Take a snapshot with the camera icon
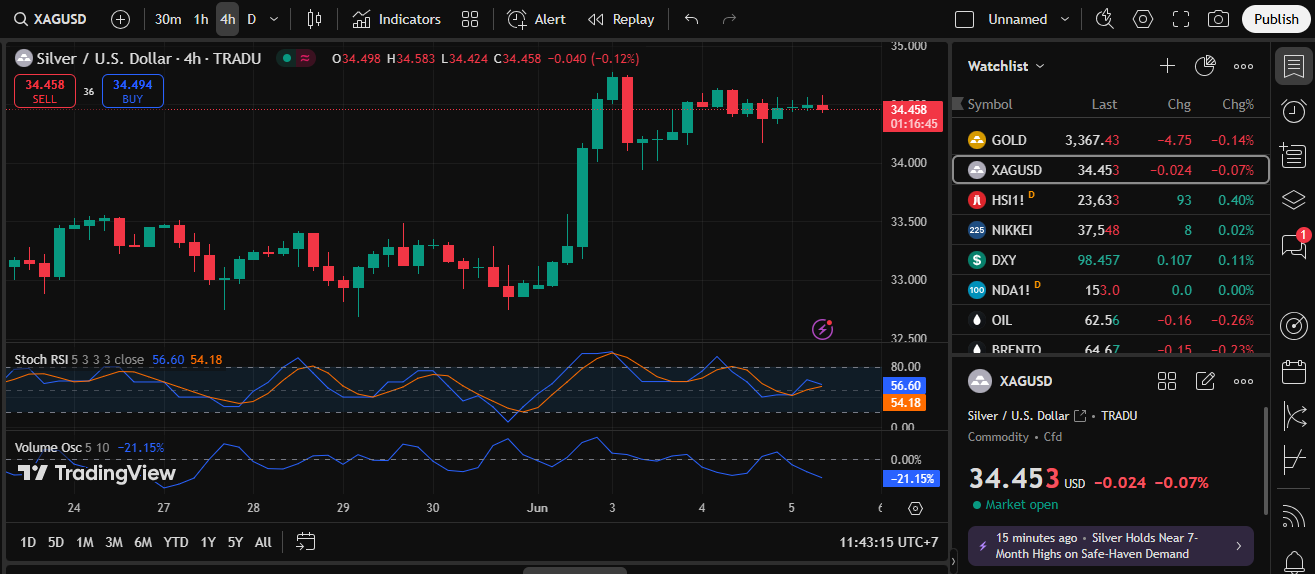Viewport: 1315px width, 574px height. (x=1218, y=19)
